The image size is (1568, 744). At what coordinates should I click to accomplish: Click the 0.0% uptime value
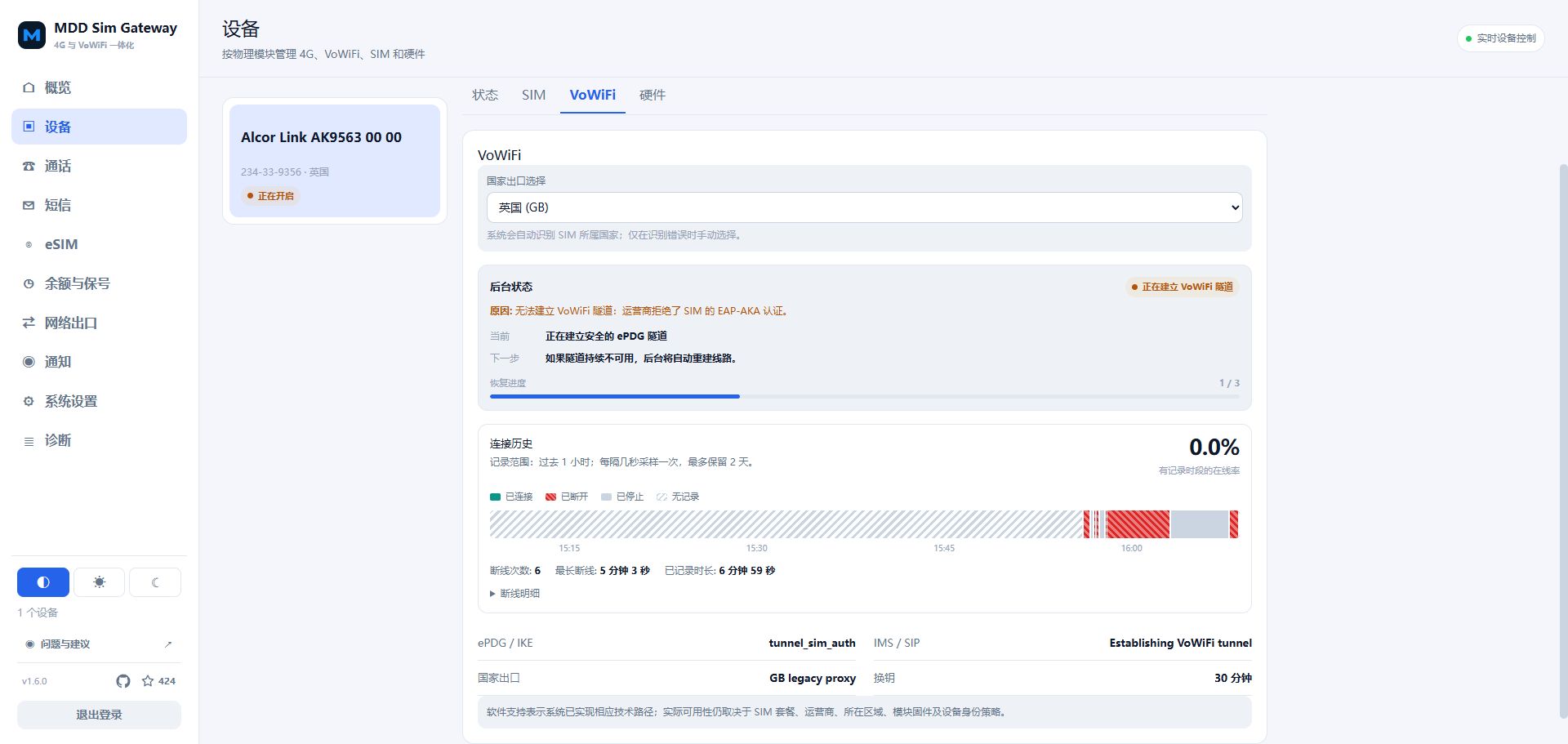tap(1214, 448)
